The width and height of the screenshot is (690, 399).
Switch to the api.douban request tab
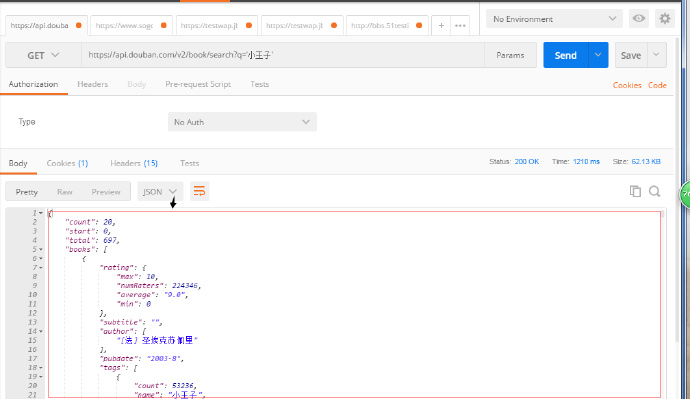coord(46,26)
